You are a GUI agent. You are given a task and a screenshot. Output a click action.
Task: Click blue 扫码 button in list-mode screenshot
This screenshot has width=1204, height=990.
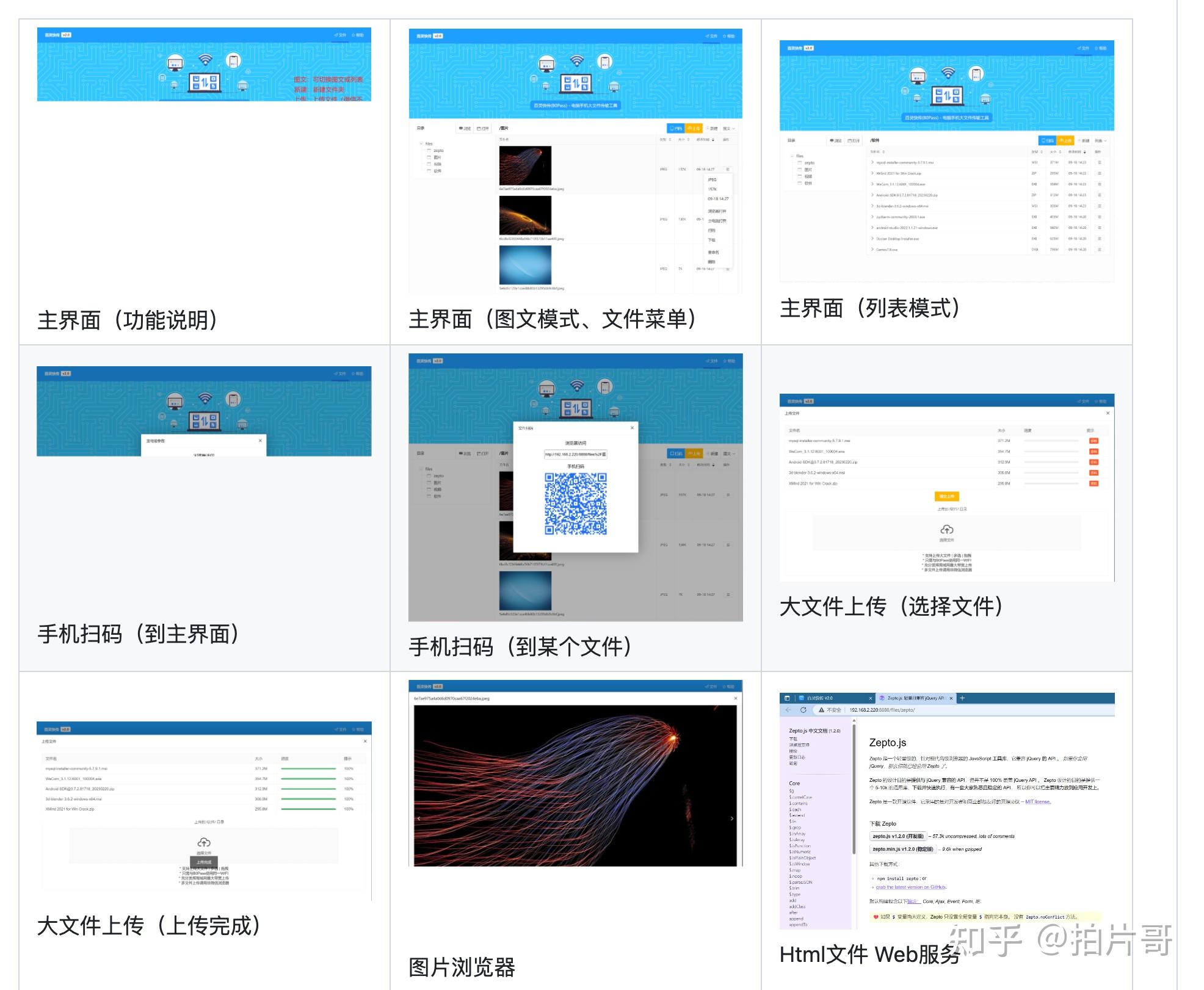(x=1048, y=141)
